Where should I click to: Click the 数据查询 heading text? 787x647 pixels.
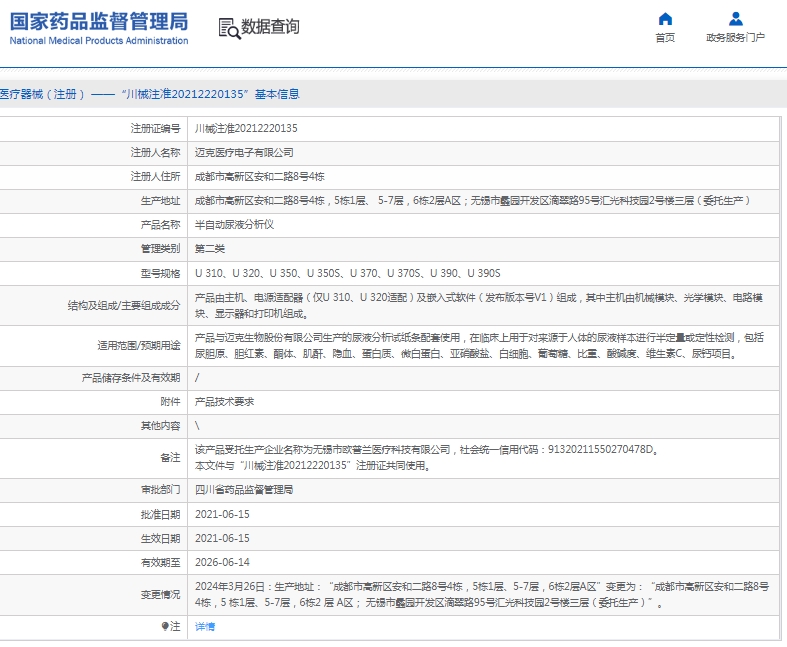click(270, 27)
